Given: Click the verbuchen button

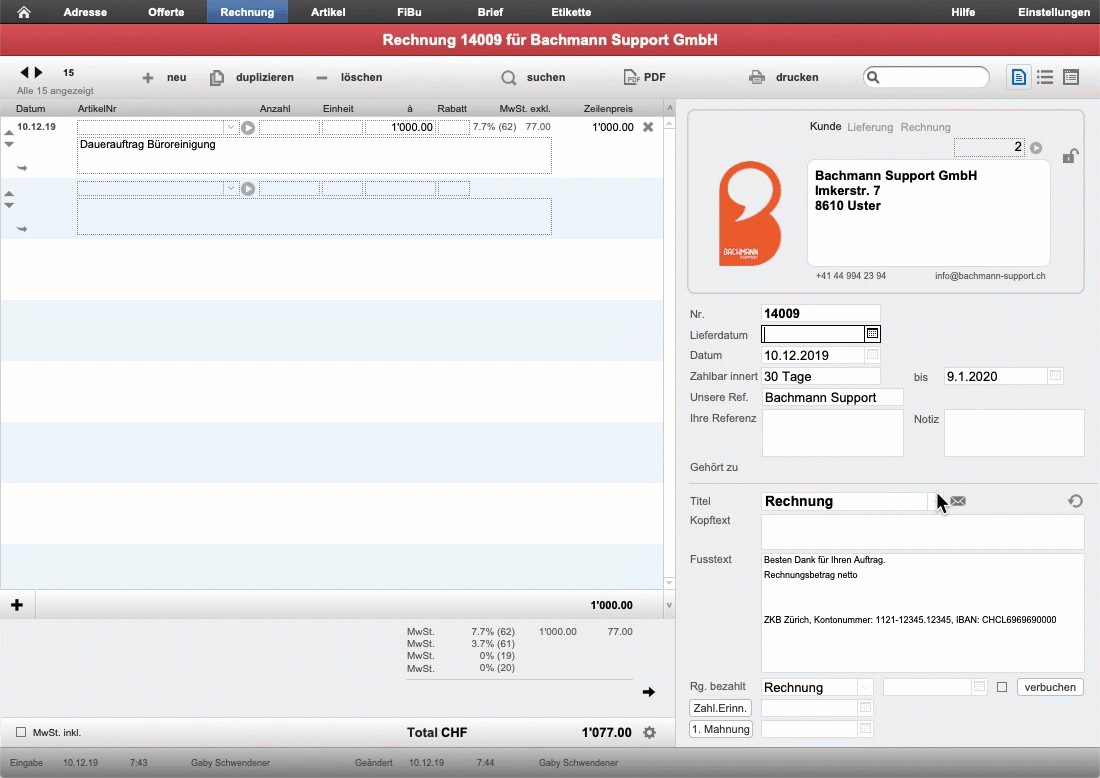Looking at the screenshot, I should tap(1049, 688).
